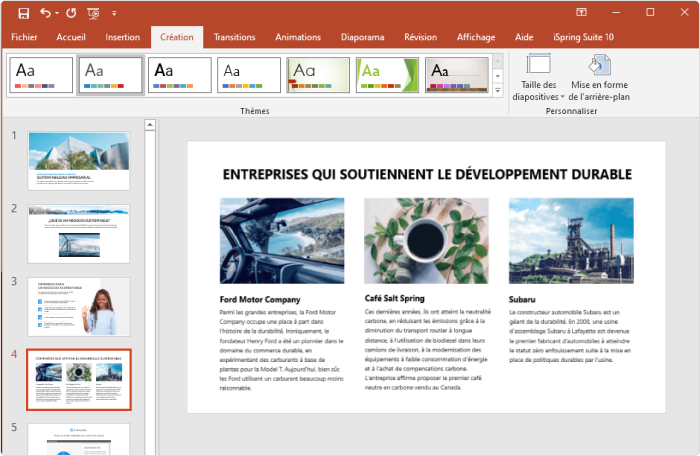Click the Redo/Repeat icon

(x=71, y=13)
